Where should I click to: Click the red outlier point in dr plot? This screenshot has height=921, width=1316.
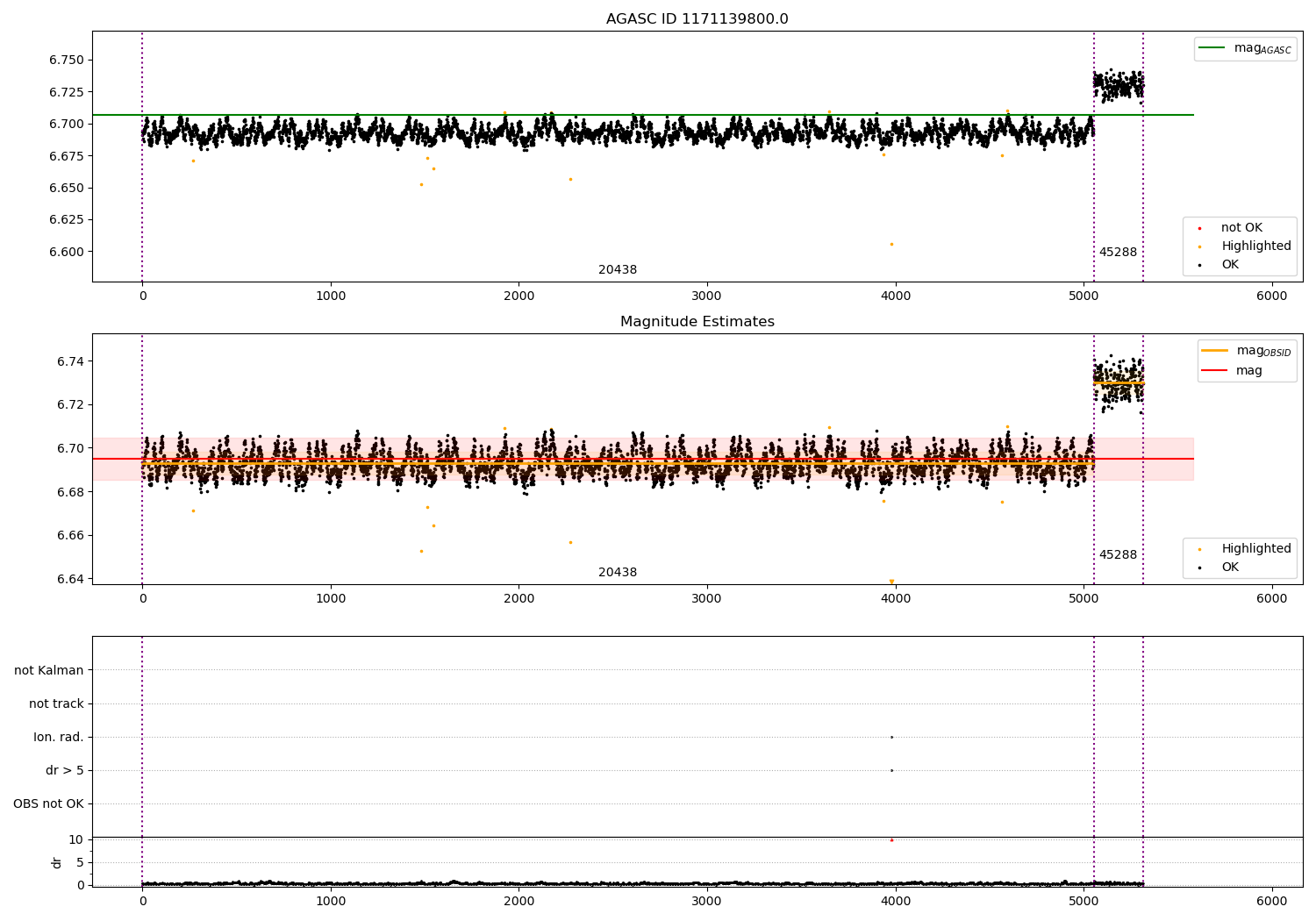point(891,840)
